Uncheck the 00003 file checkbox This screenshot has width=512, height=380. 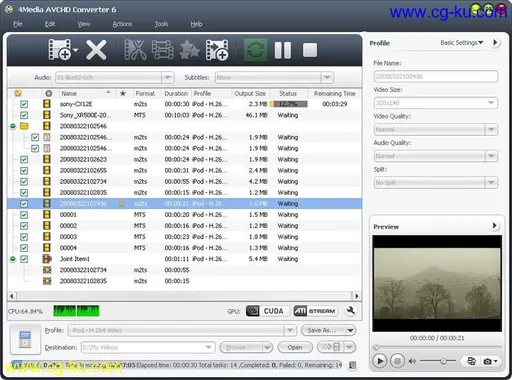24,237
